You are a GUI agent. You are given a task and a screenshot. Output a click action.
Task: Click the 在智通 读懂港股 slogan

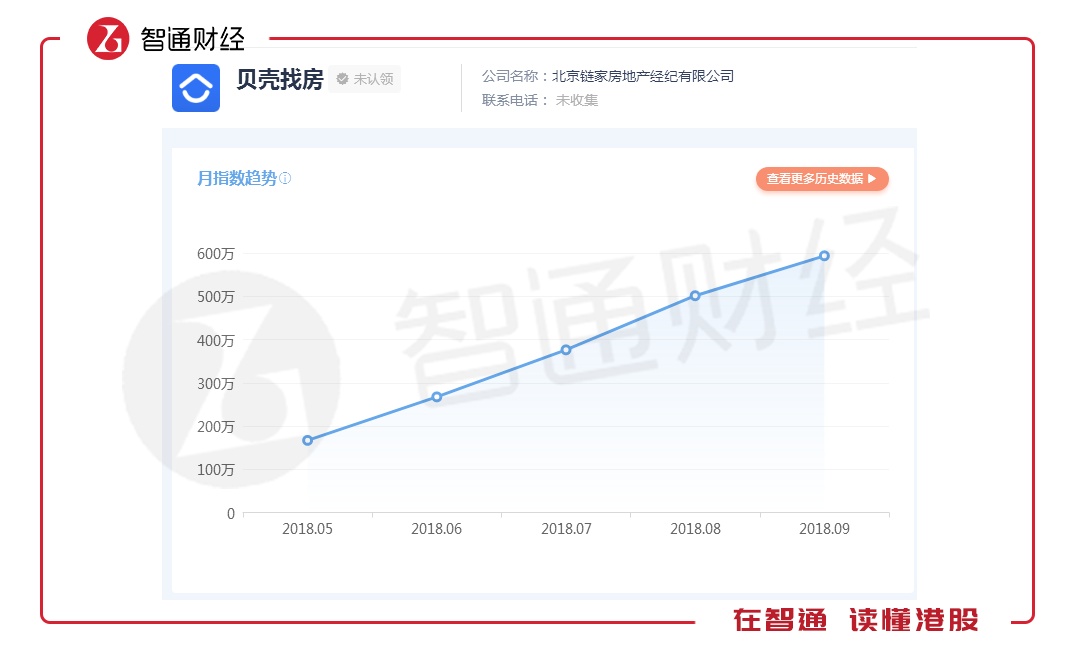[855, 620]
